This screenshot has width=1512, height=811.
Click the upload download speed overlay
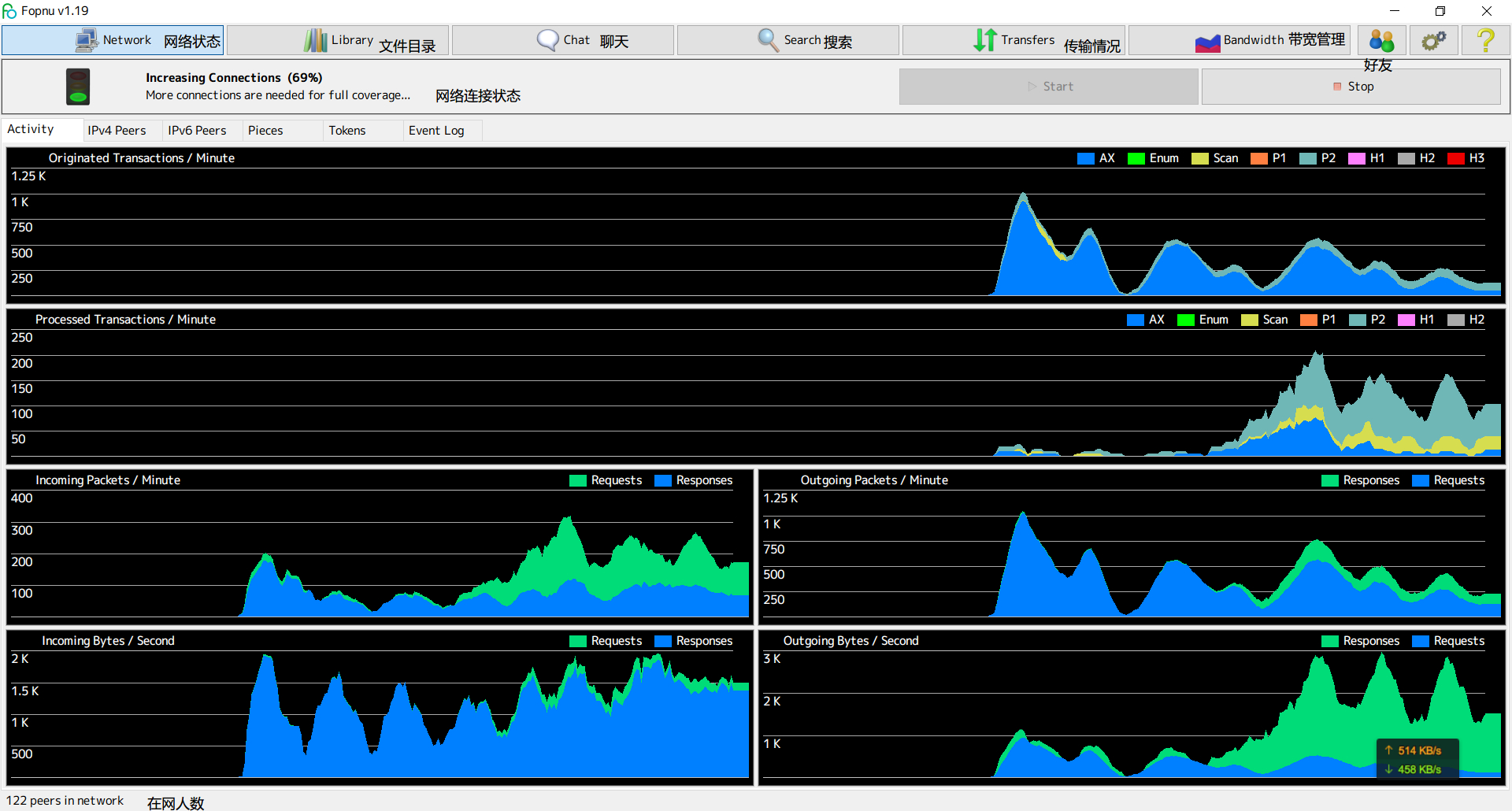pos(1417,760)
